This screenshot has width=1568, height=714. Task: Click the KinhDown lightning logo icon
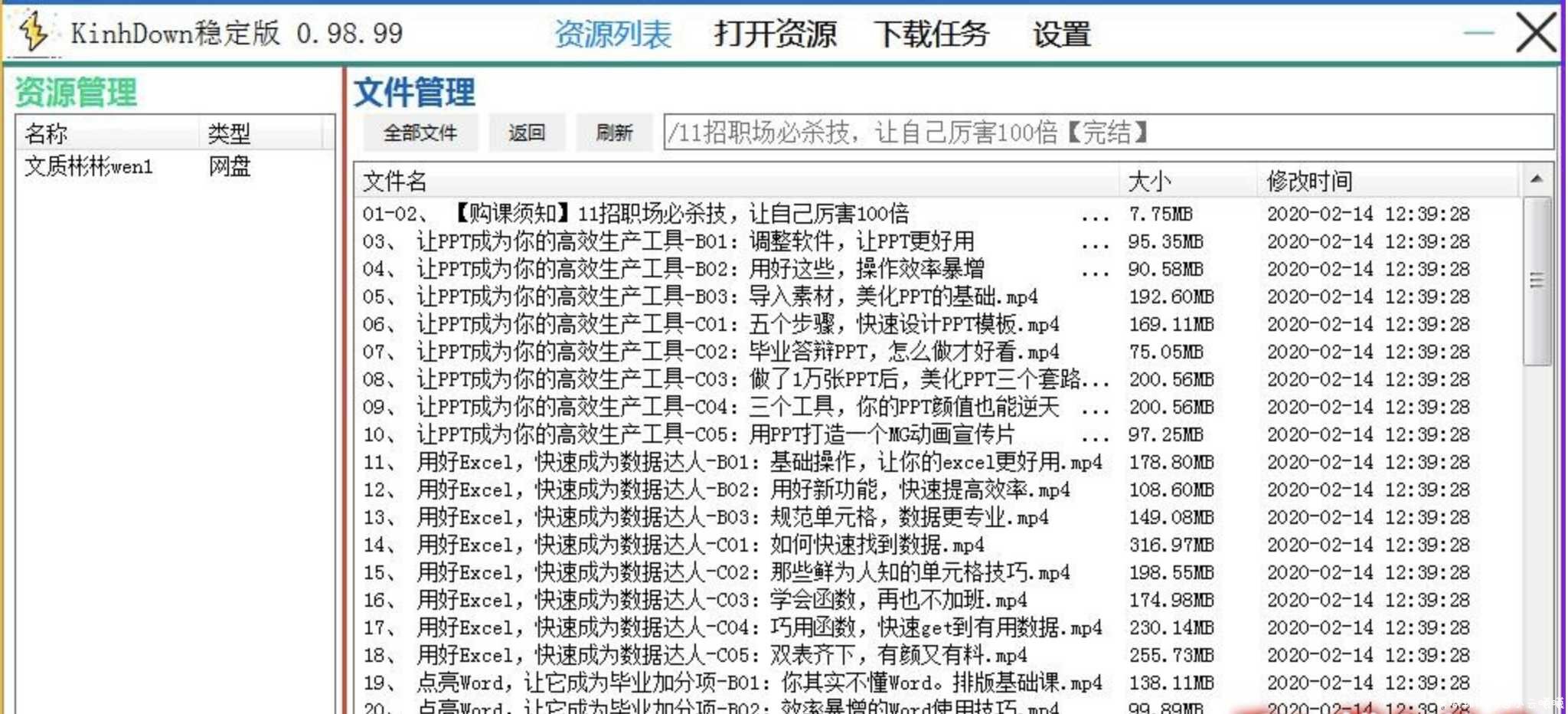[x=33, y=32]
